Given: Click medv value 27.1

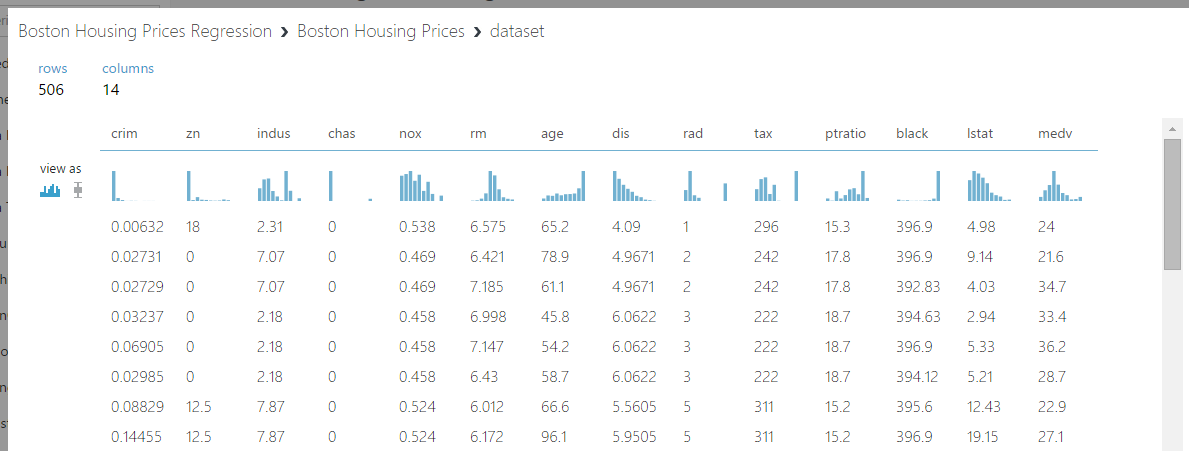Looking at the screenshot, I should [1052, 437].
